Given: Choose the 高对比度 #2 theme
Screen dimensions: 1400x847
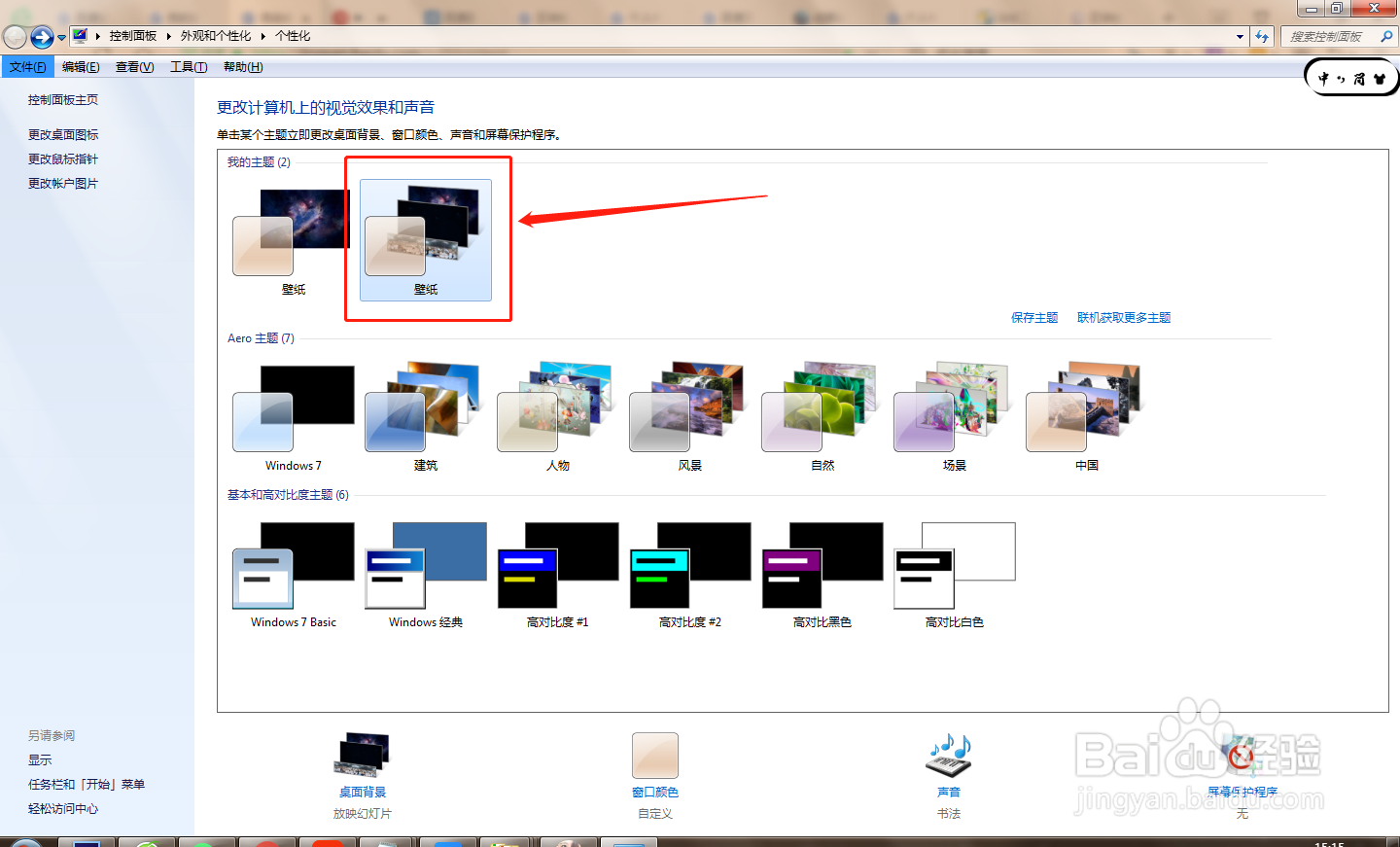Looking at the screenshot, I should pyautogui.click(x=690, y=575).
